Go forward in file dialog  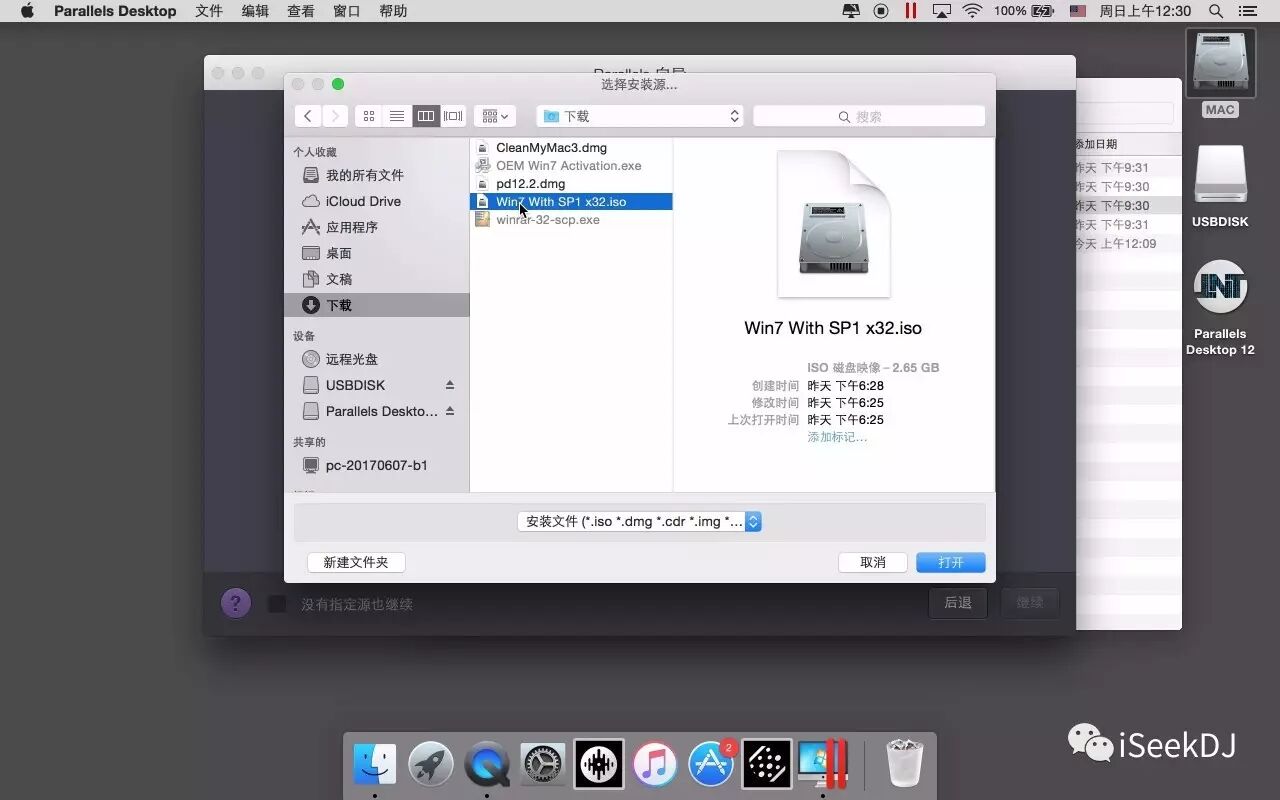click(335, 116)
